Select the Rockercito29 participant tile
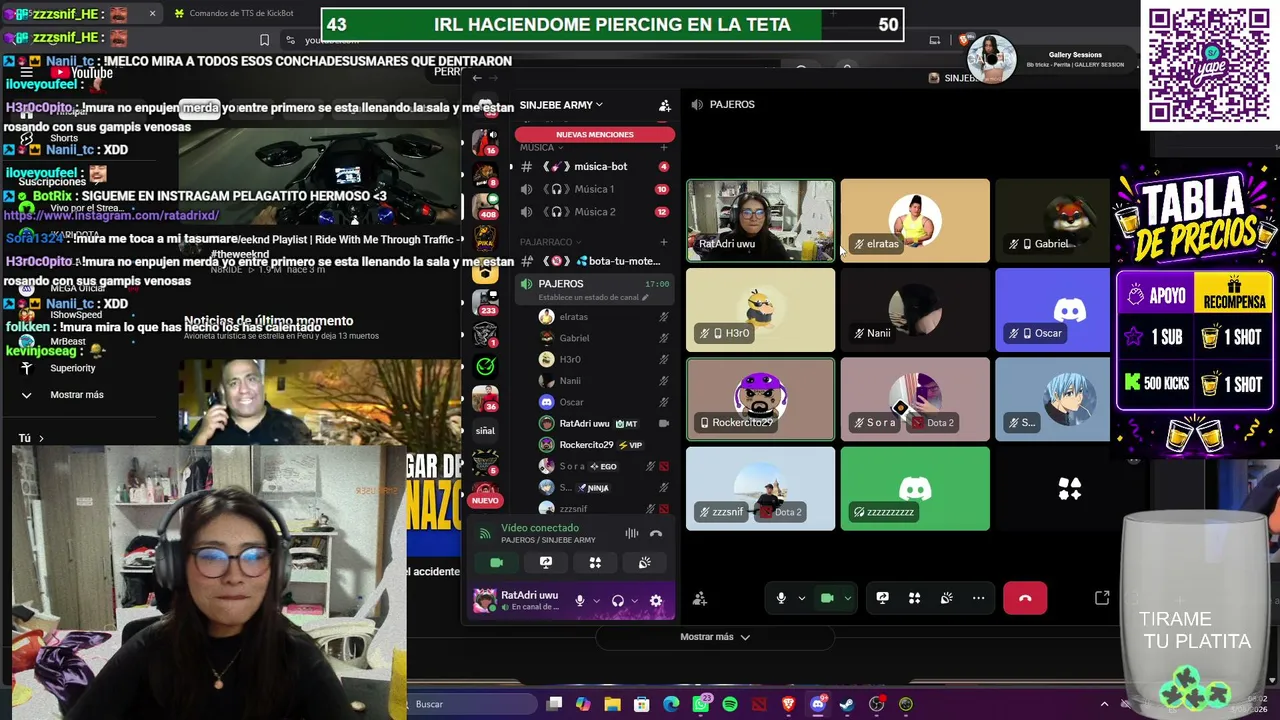The image size is (1280, 720). click(760, 399)
